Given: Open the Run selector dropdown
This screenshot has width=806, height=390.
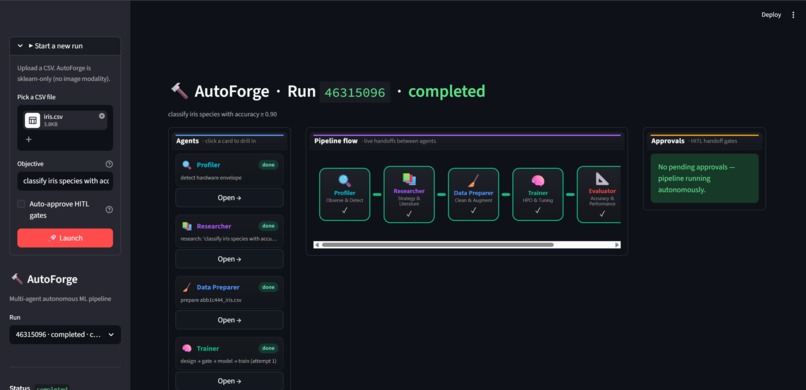Looking at the screenshot, I should click(x=65, y=335).
